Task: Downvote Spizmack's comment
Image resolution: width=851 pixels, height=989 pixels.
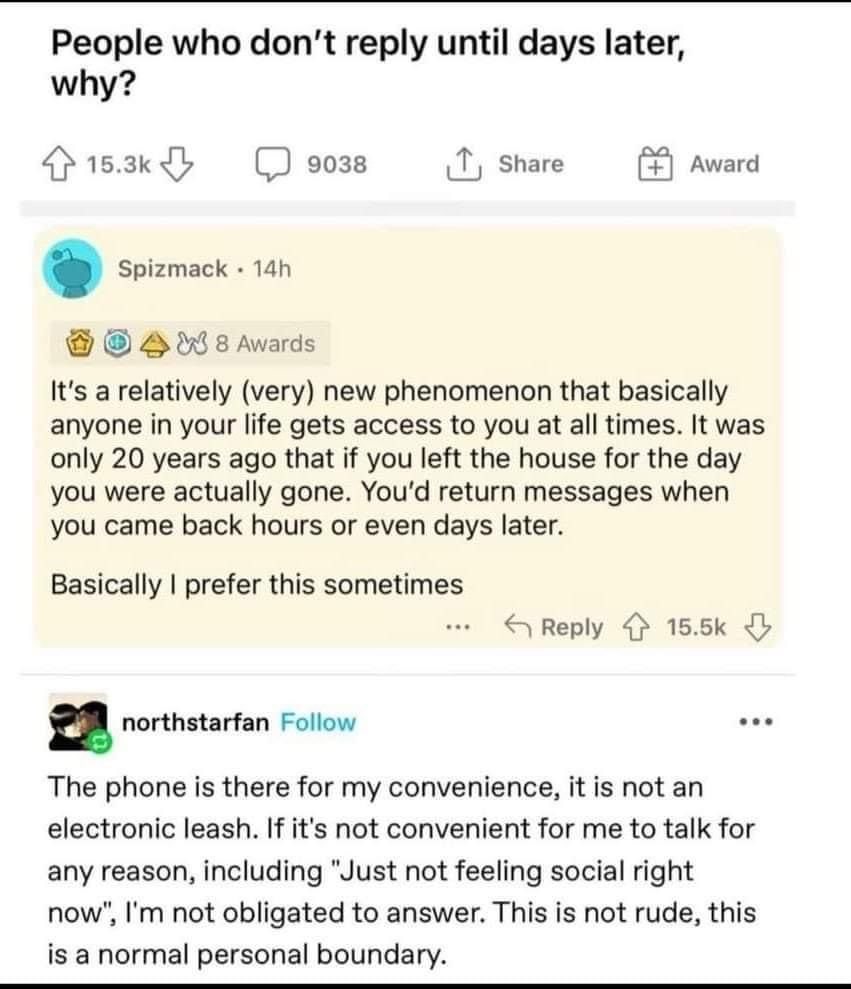Action: click(756, 627)
